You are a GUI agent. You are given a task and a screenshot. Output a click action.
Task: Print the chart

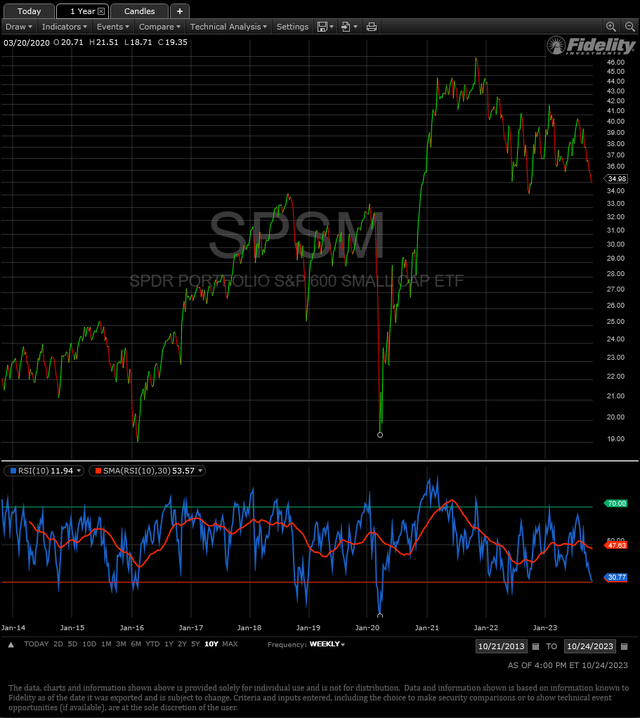[371, 27]
